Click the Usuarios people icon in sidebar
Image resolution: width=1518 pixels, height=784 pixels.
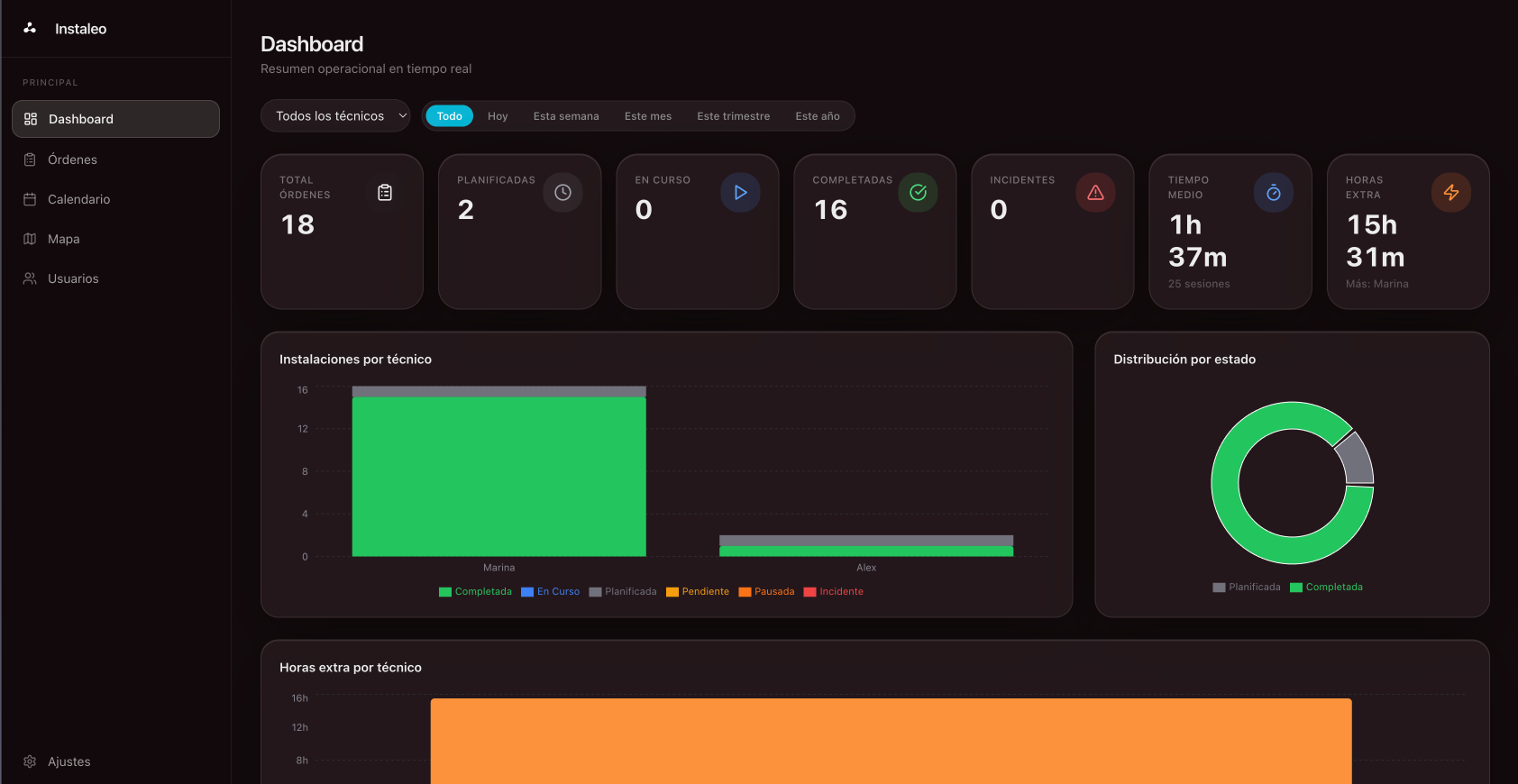coord(30,278)
